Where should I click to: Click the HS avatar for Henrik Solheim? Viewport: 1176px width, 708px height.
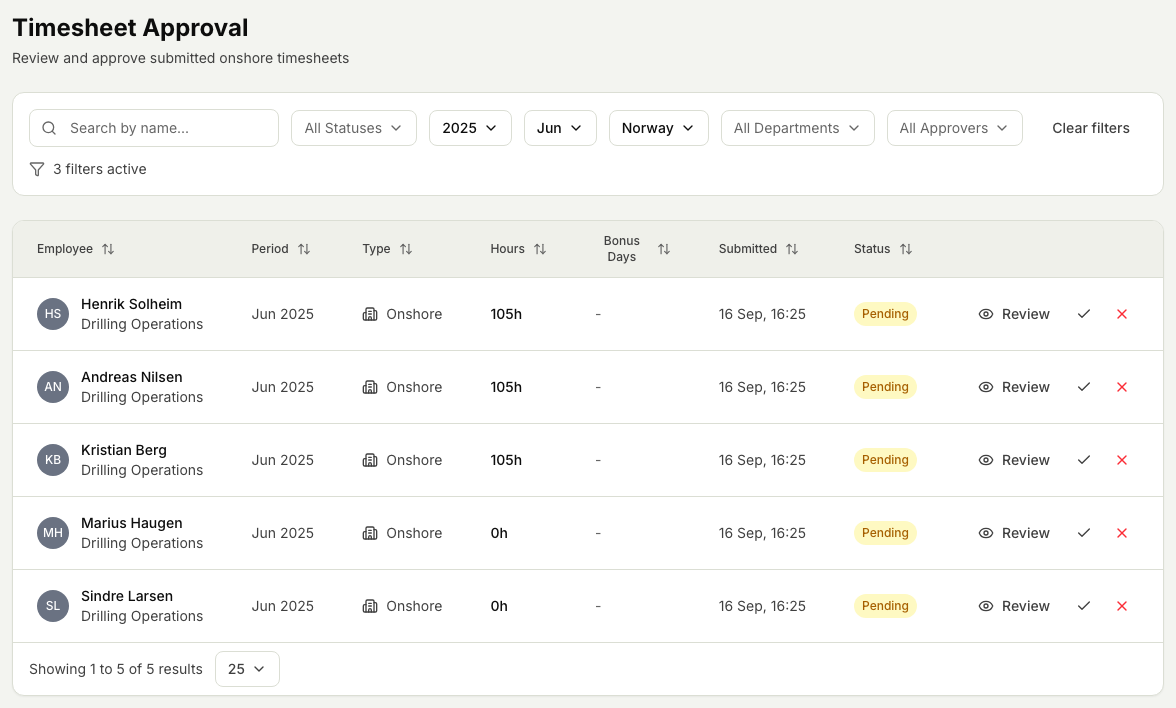52,314
